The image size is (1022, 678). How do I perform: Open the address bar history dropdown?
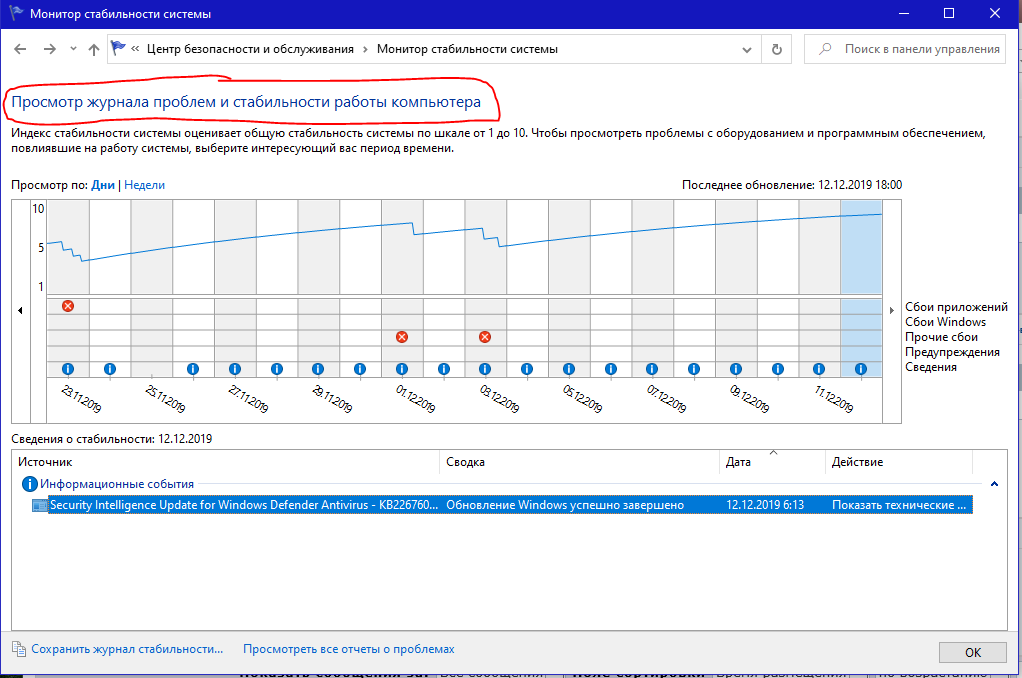[747, 50]
